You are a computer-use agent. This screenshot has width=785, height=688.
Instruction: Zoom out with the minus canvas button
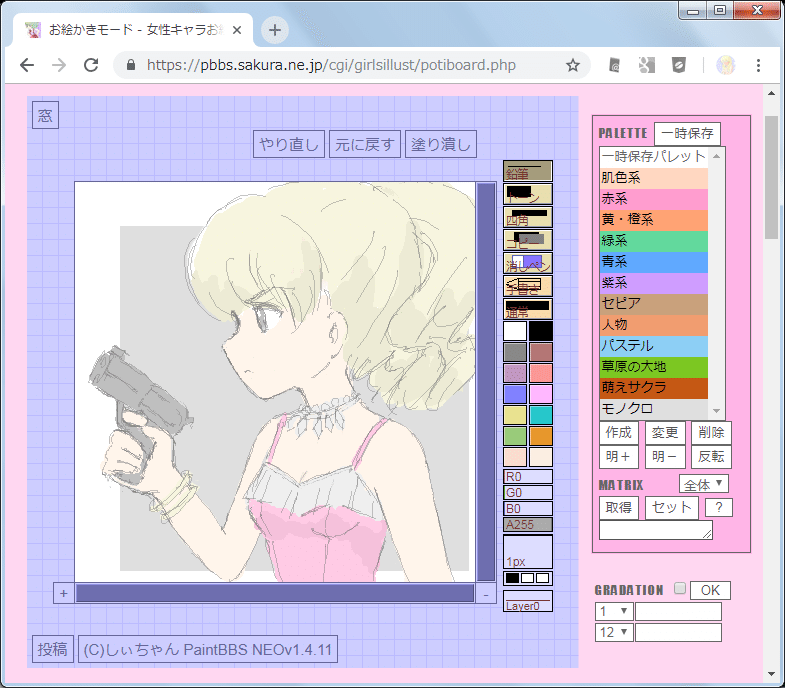point(486,594)
